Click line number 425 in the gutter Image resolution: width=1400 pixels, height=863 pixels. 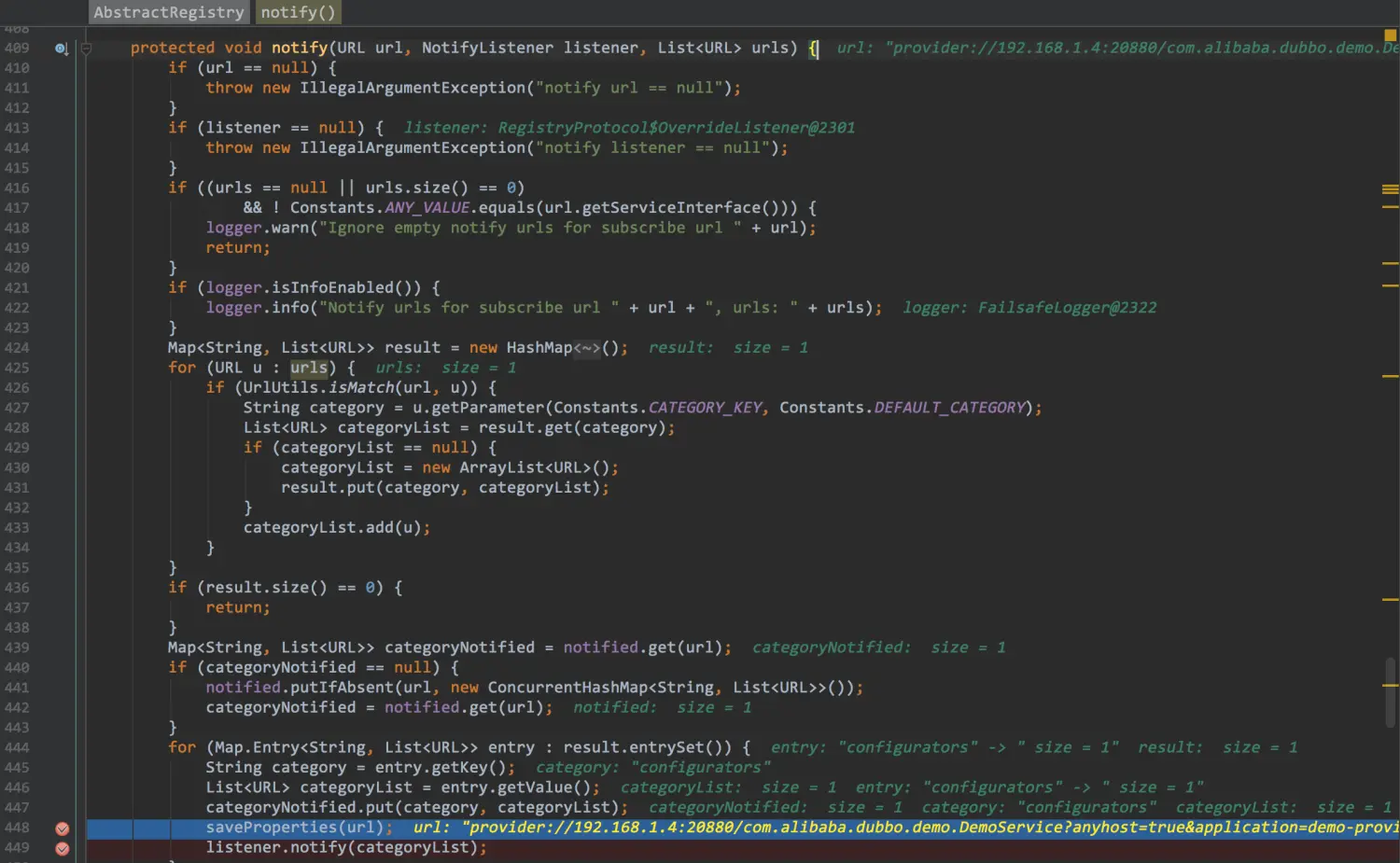(17, 368)
